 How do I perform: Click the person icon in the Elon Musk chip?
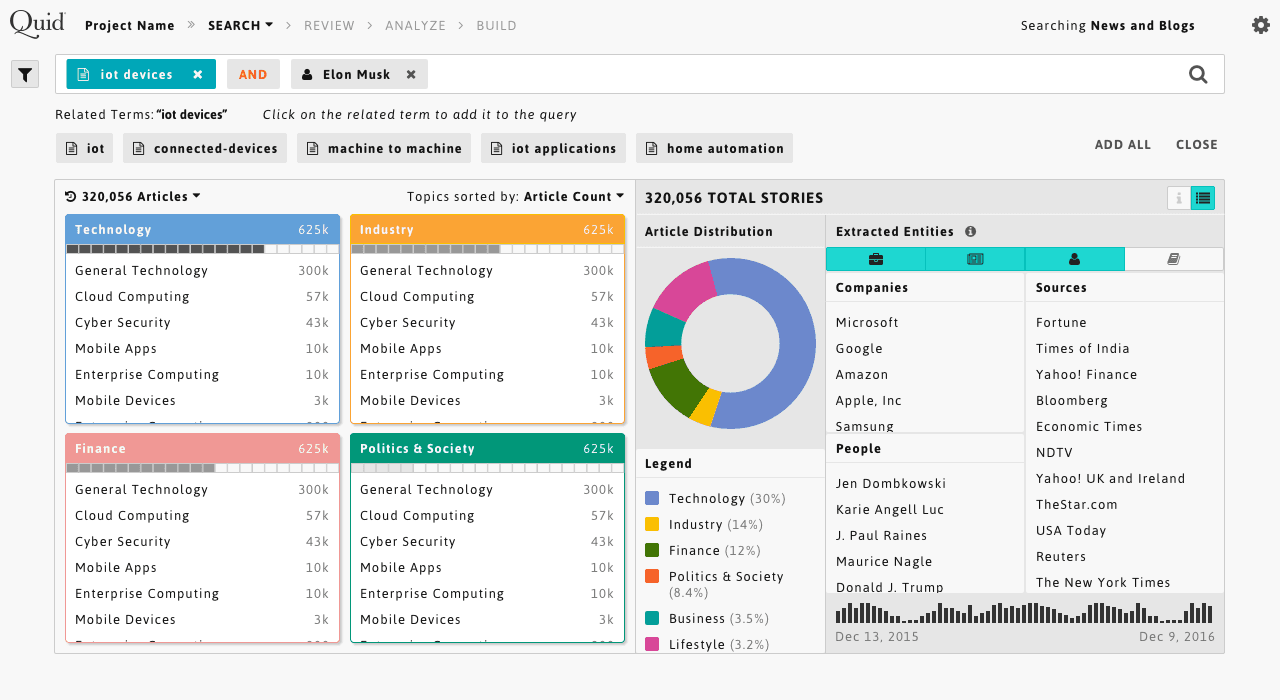click(307, 74)
